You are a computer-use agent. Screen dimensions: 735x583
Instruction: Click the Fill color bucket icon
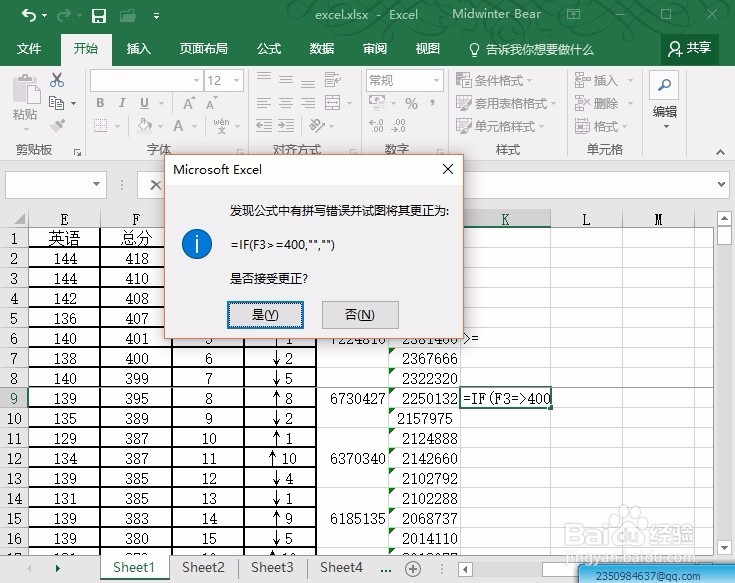click(144, 125)
